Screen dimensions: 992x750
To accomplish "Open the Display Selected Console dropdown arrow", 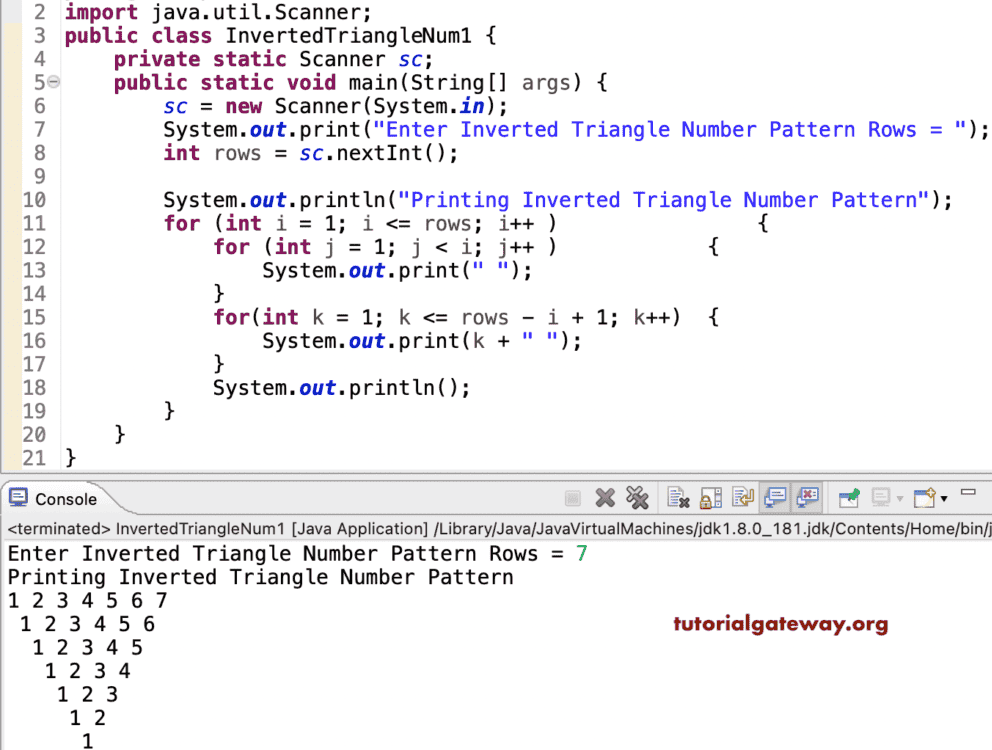I will pos(898,499).
